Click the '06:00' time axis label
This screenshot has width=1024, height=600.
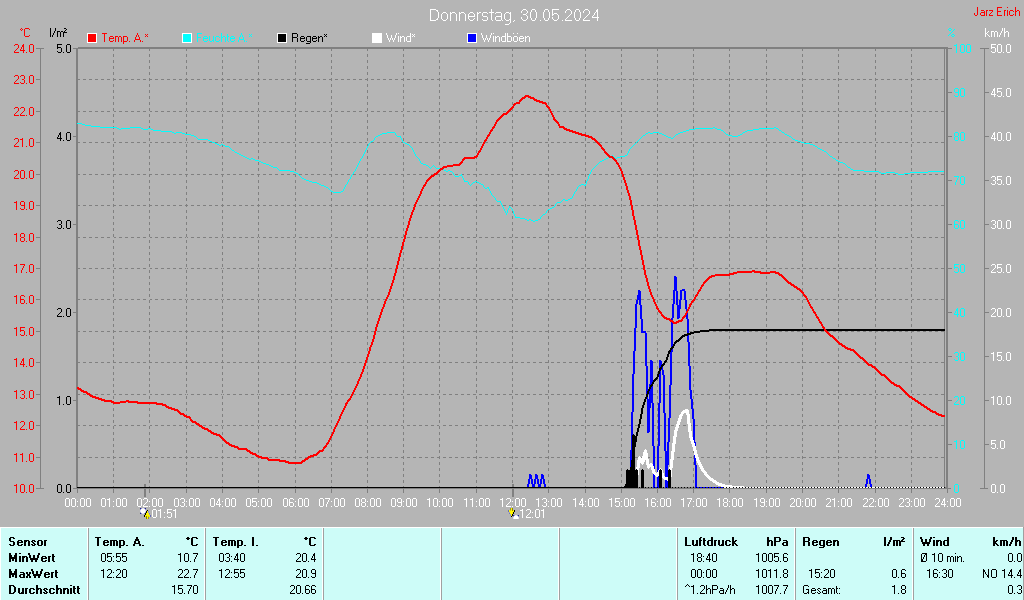[x=295, y=502]
